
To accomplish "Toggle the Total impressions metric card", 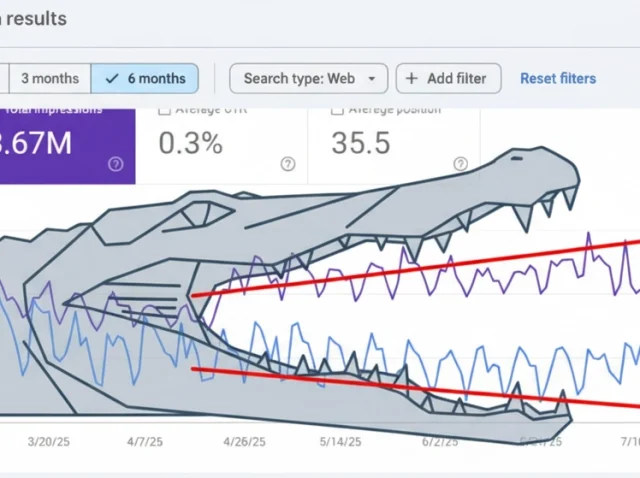I will click(x=60, y=142).
